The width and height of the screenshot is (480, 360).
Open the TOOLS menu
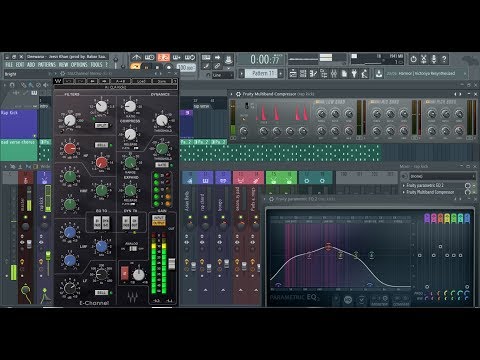(96, 65)
